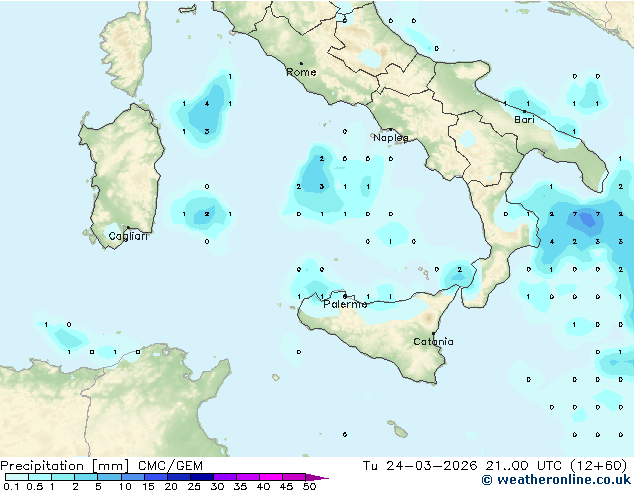Screen dimensions: 634x490
Task: Click the "25" legend scale value
Action: click(x=194, y=486)
